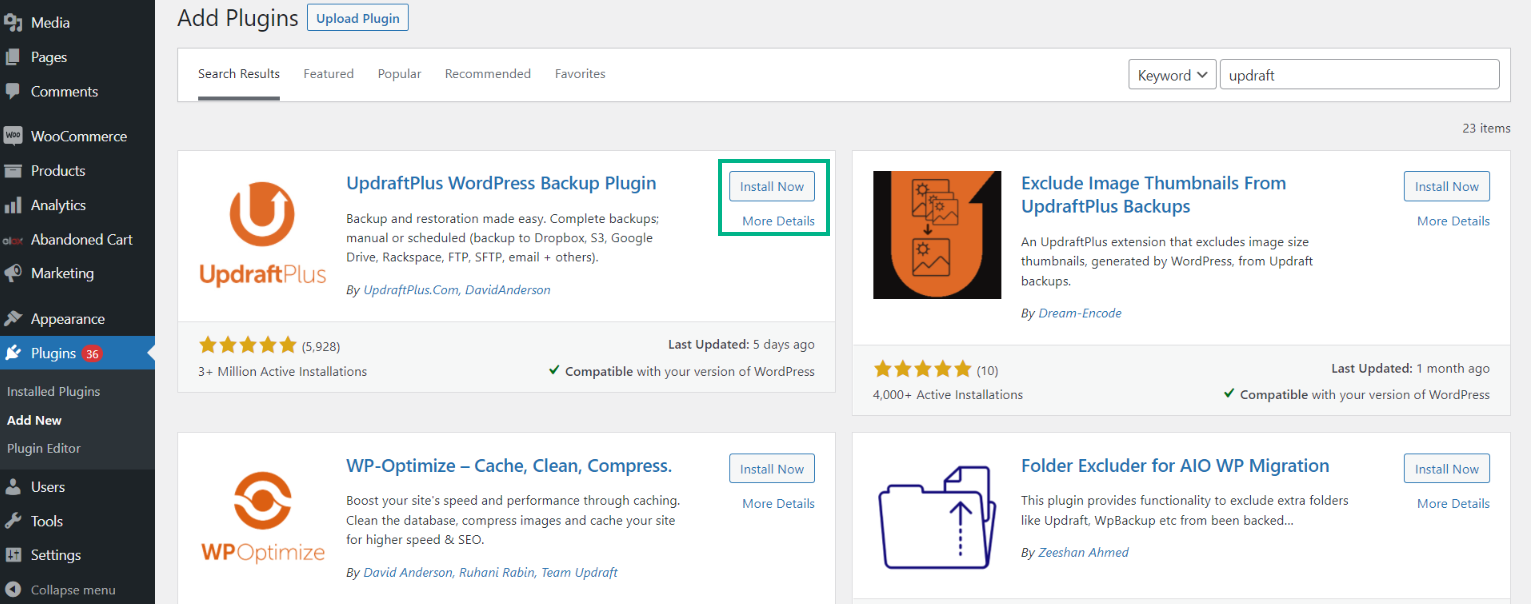Click the Upload Plugin button
1531x604 pixels.
[357, 17]
